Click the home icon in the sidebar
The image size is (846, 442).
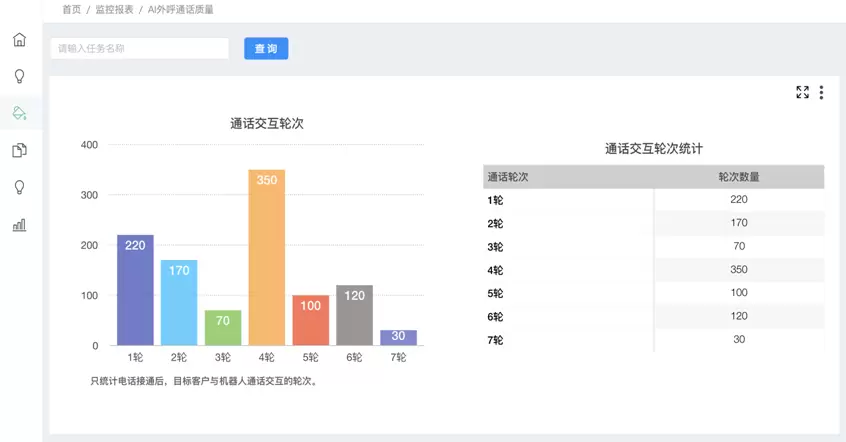[x=19, y=40]
